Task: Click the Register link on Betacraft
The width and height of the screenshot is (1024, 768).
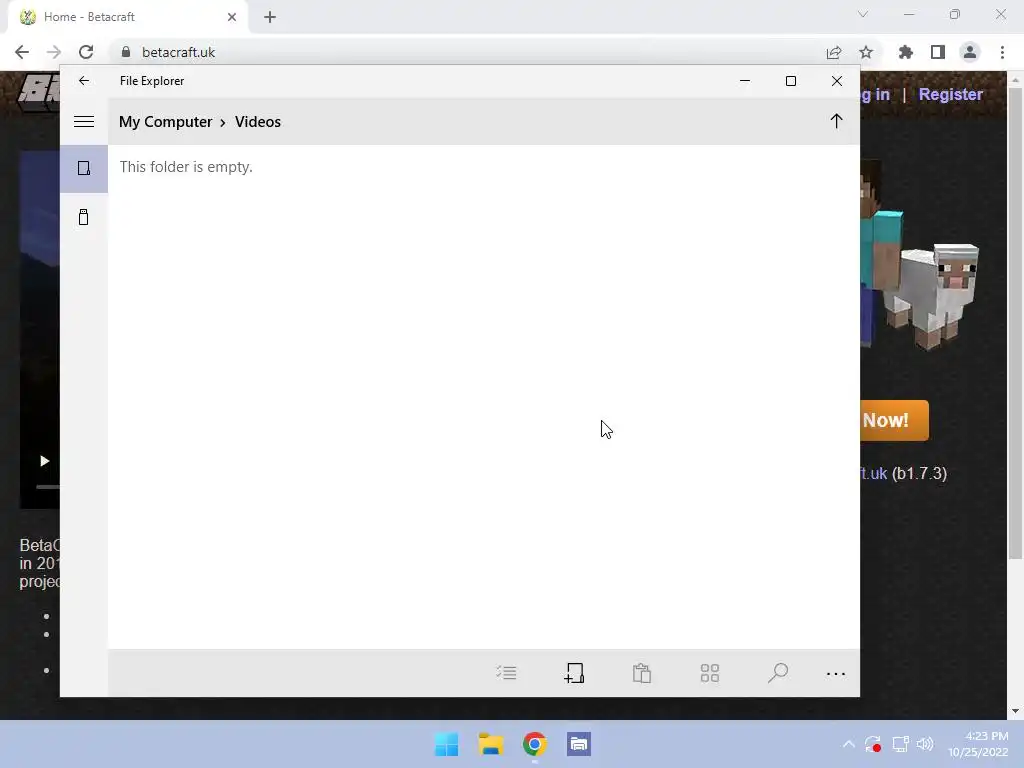Action: (950, 95)
